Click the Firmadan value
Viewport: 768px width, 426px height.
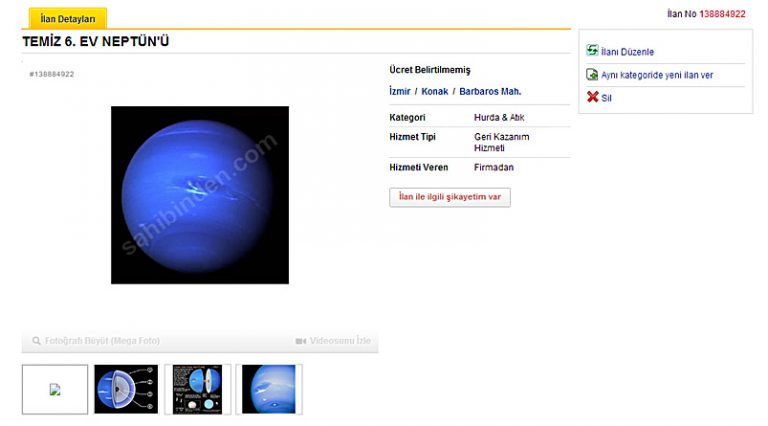tap(494, 167)
